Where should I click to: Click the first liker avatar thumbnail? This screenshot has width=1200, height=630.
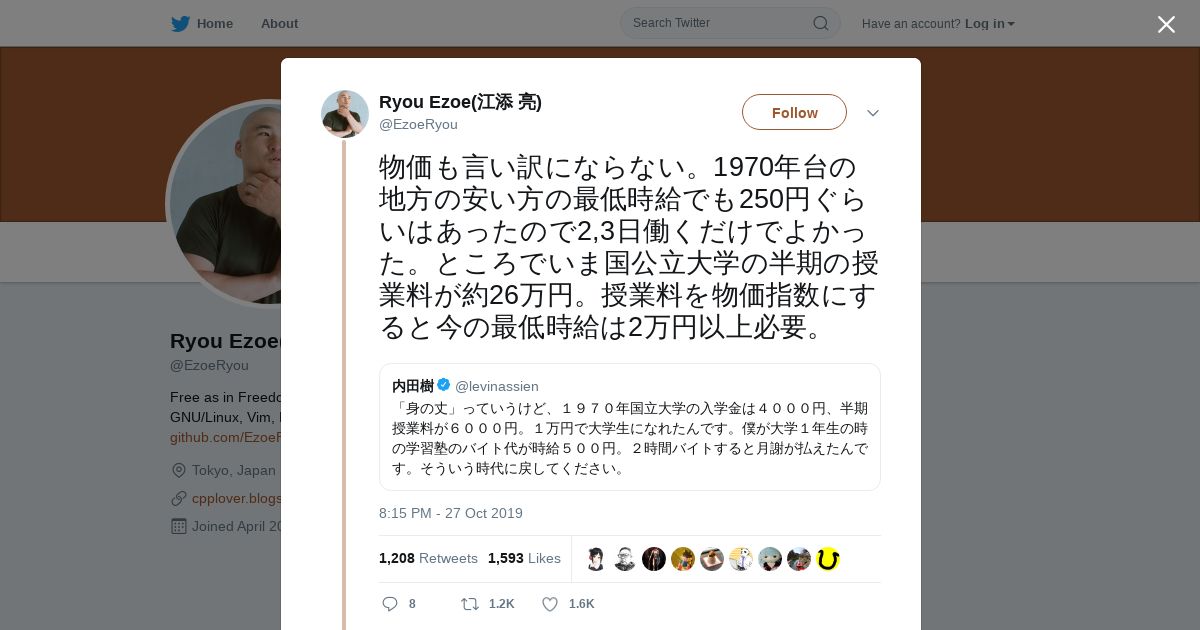point(596,559)
